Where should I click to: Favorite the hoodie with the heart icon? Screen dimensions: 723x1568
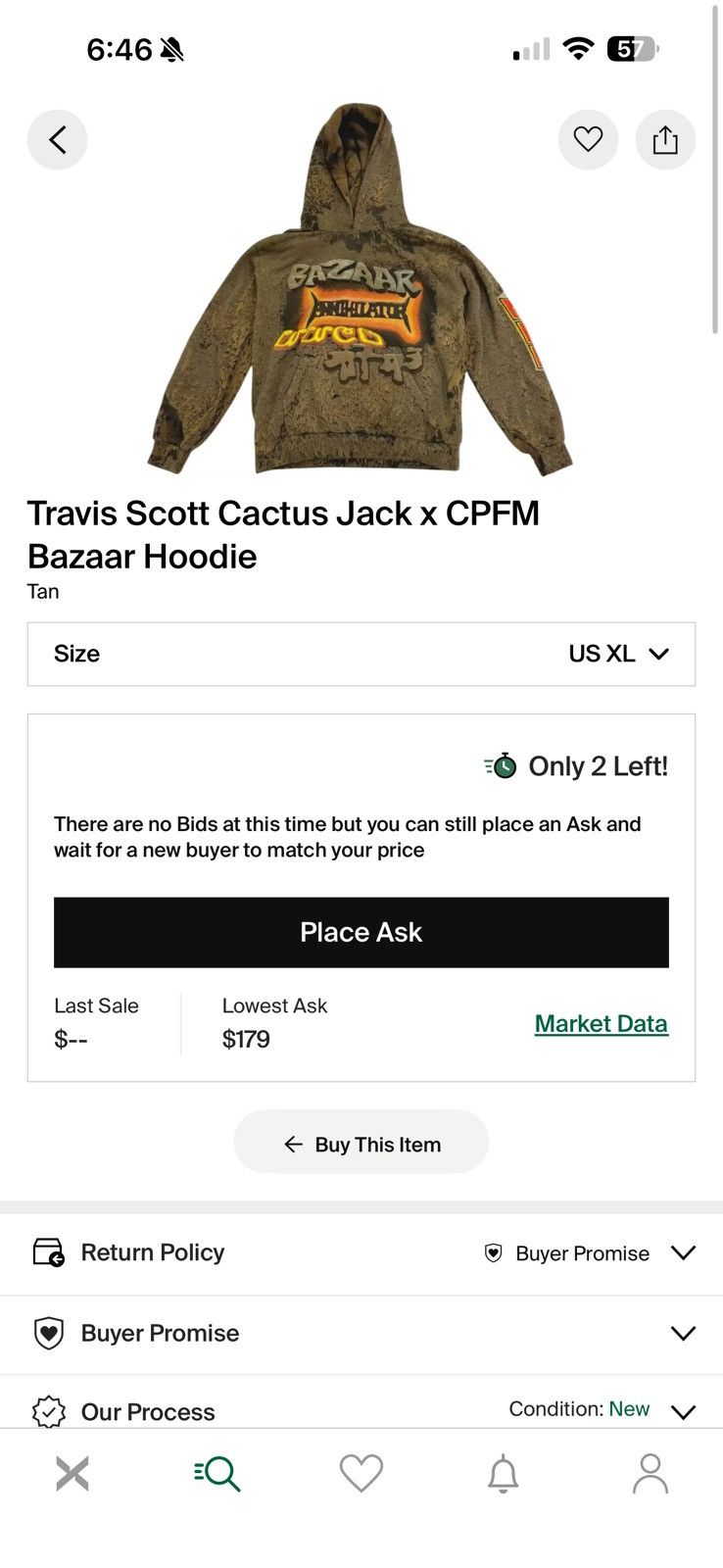tap(588, 140)
